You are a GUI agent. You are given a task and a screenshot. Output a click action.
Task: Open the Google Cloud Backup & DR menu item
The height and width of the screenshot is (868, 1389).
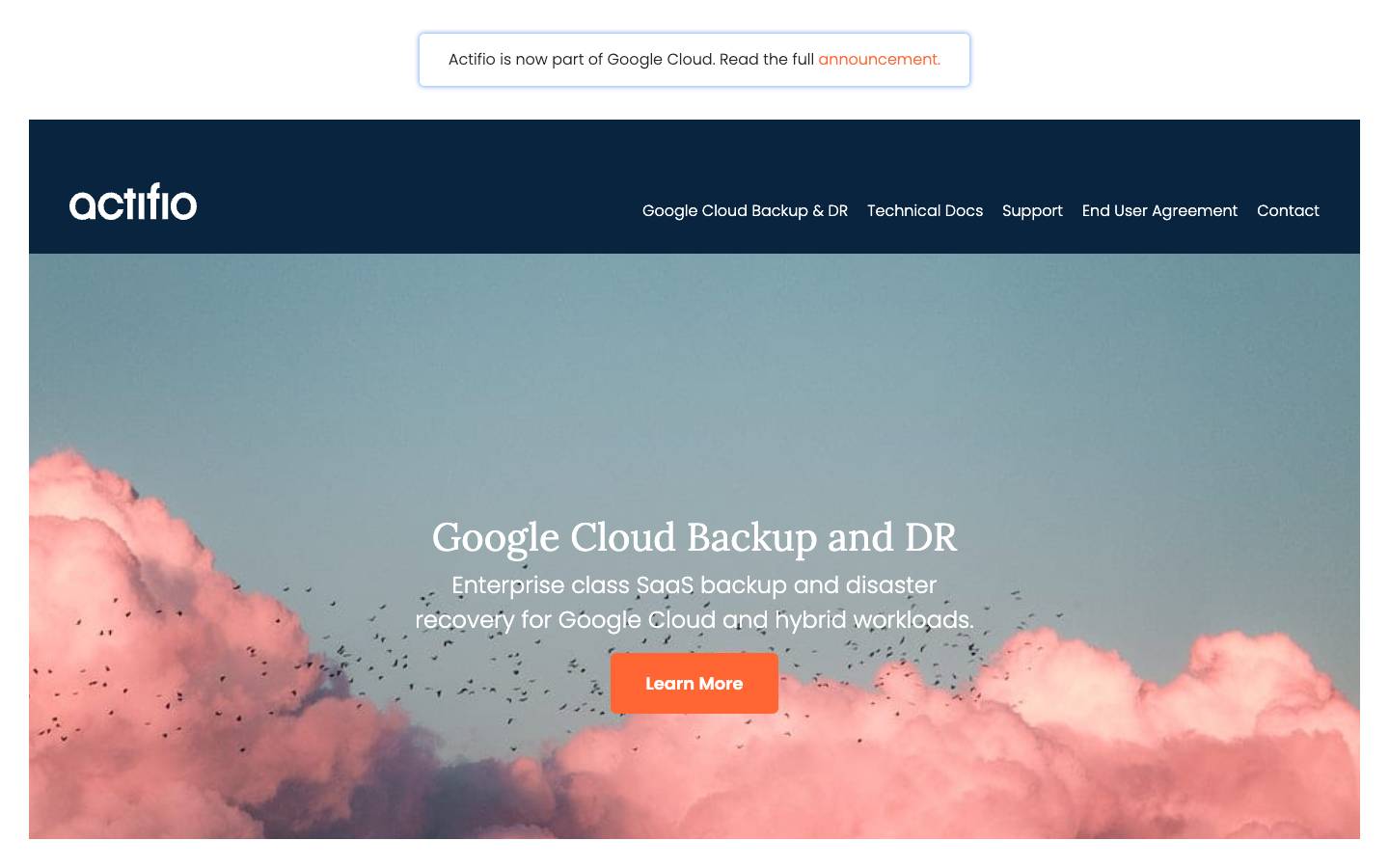point(745,210)
